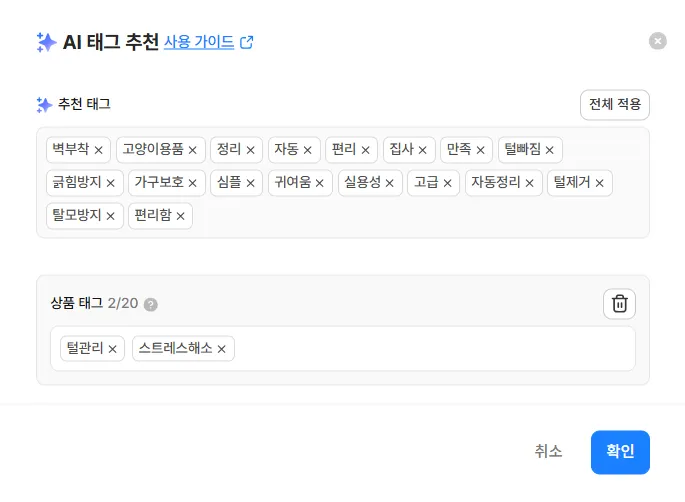Screen dimensions: 685x502
Task: Select the 탈모방지 recommended tag
Action: pyautogui.click(x=76, y=216)
